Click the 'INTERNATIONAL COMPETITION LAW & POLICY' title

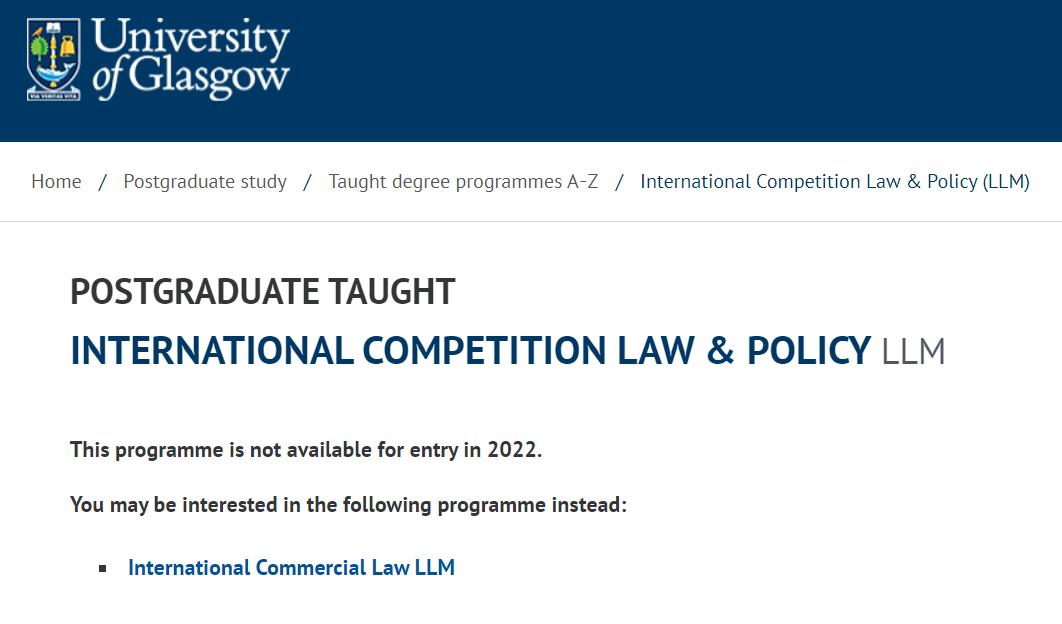(470, 351)
